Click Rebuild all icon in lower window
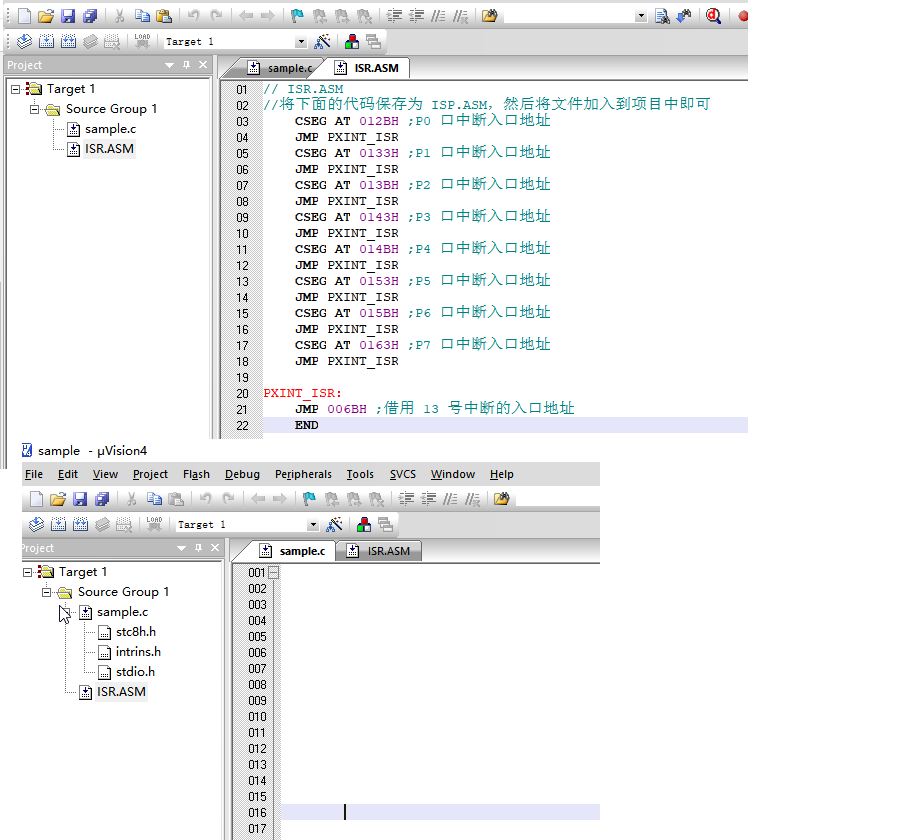906x840 pixels. pos(80,525)
